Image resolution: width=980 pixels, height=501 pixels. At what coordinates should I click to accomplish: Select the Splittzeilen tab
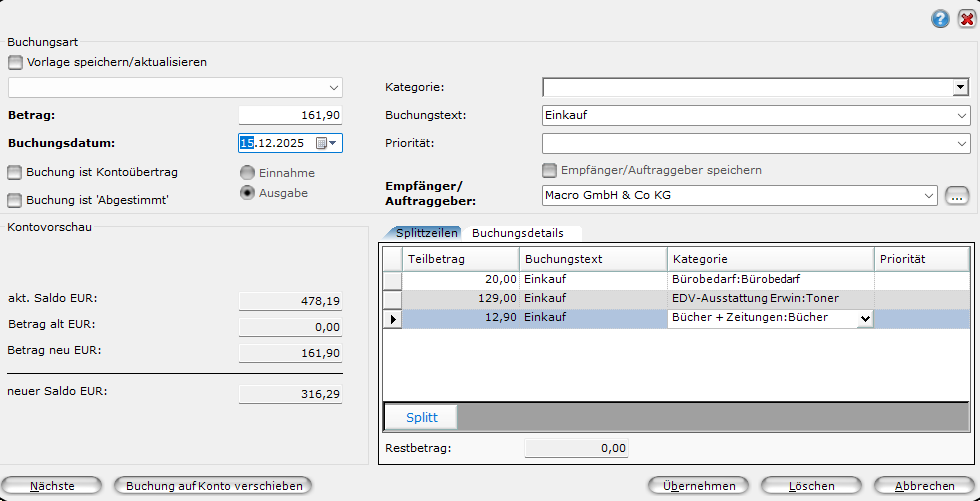(427, 233)
